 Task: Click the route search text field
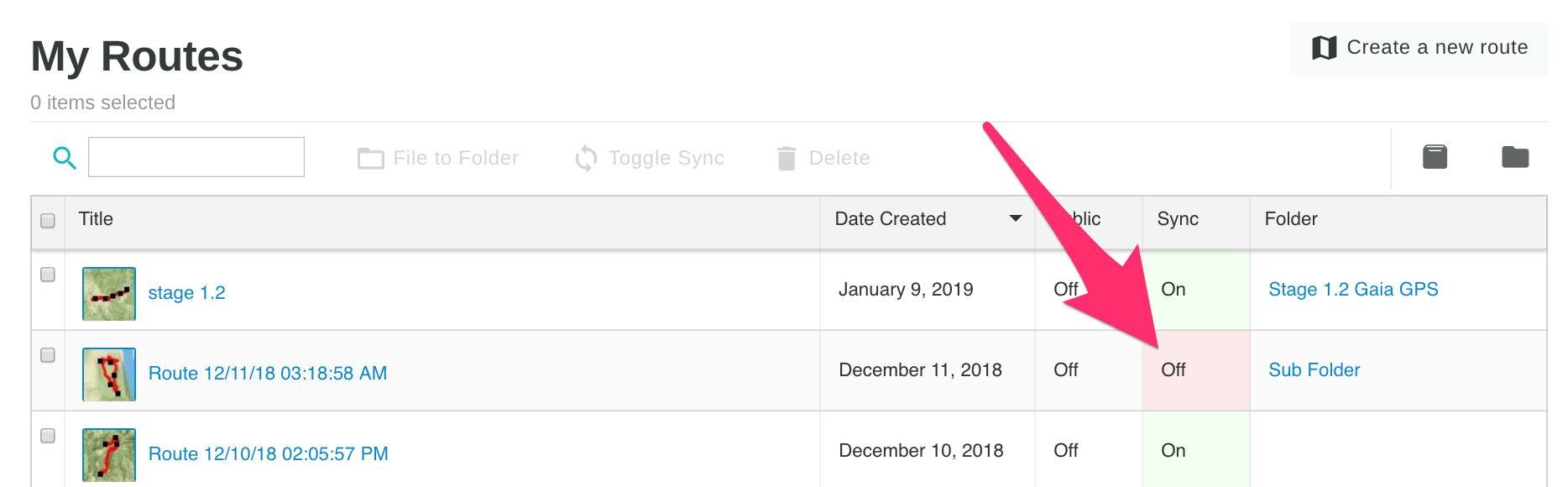point(196,157)
